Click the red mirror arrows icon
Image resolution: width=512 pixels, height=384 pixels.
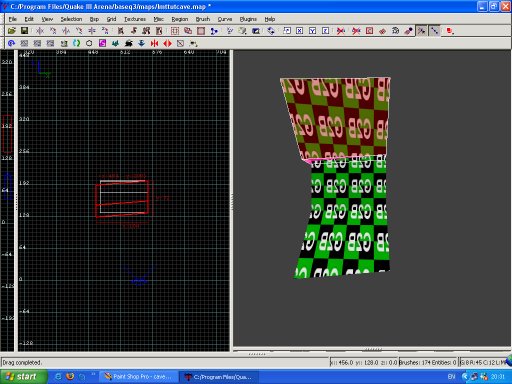coord(154,43)
